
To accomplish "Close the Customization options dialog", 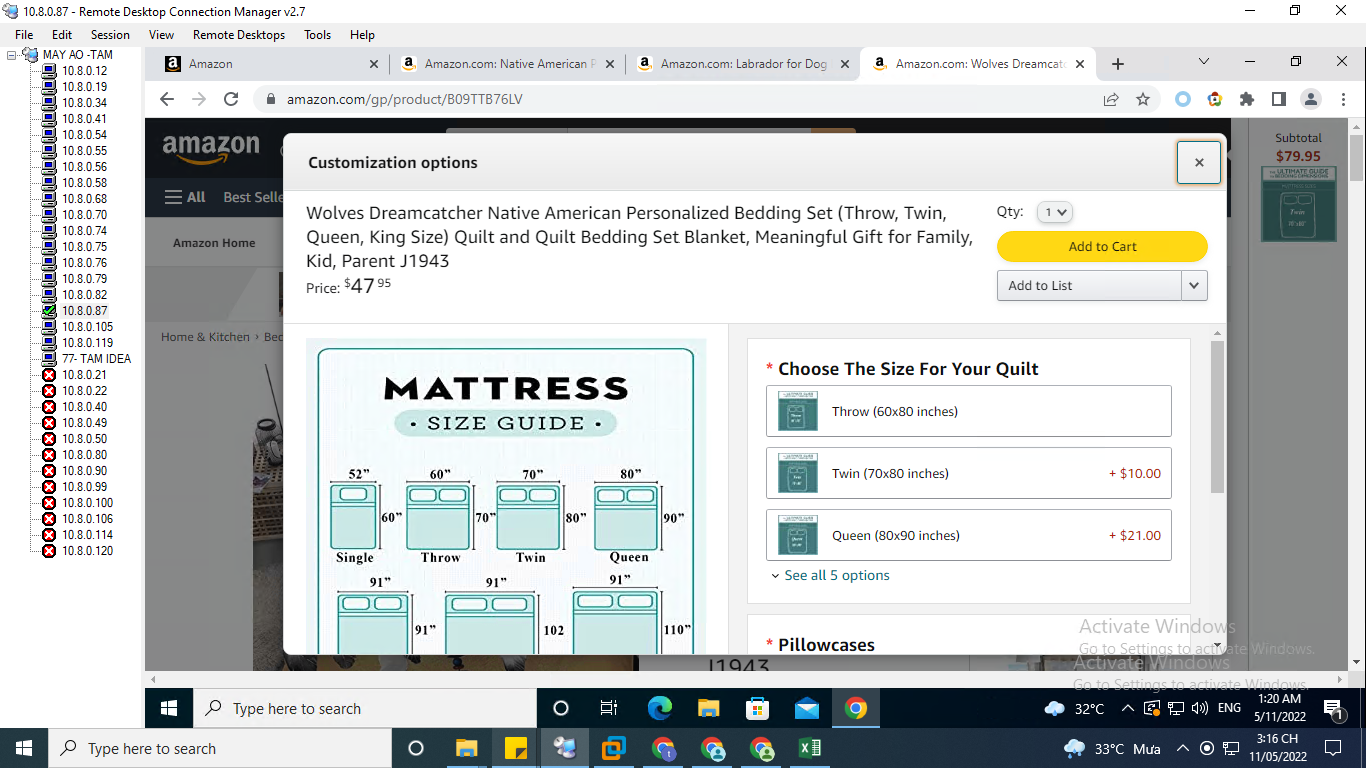I will point(1199,162).
